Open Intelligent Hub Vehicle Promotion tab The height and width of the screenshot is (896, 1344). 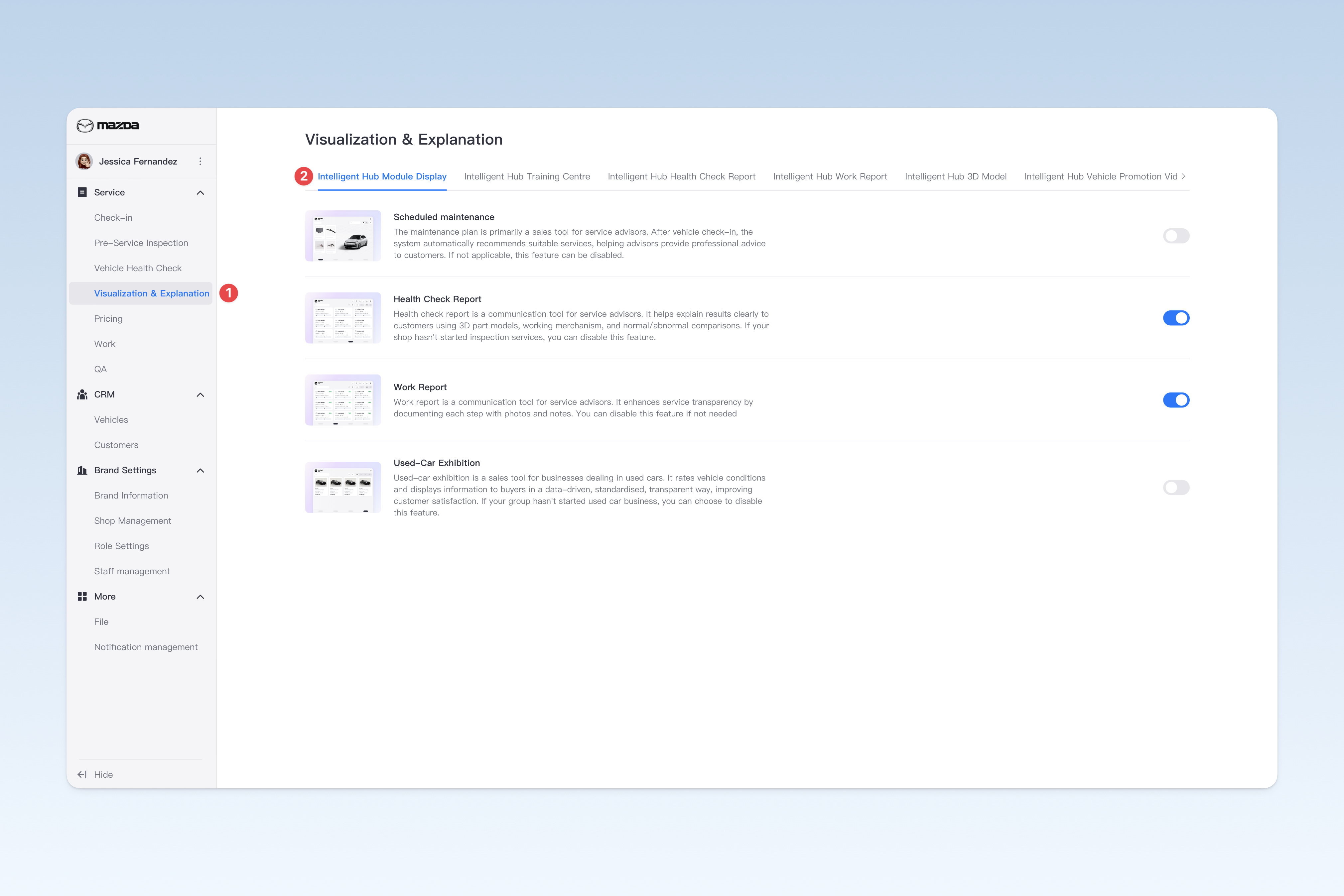pos(1101,176)
